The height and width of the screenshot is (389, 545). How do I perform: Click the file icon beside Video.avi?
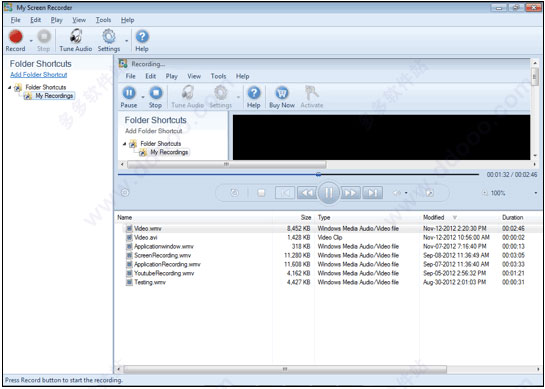pyautogui.click(x=129, y=238)
